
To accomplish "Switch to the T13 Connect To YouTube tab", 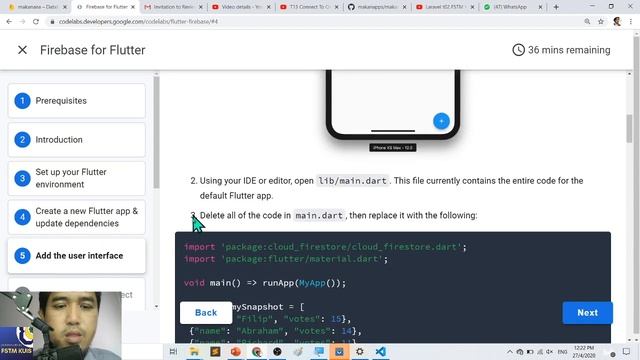I will [x=309, y=7].
